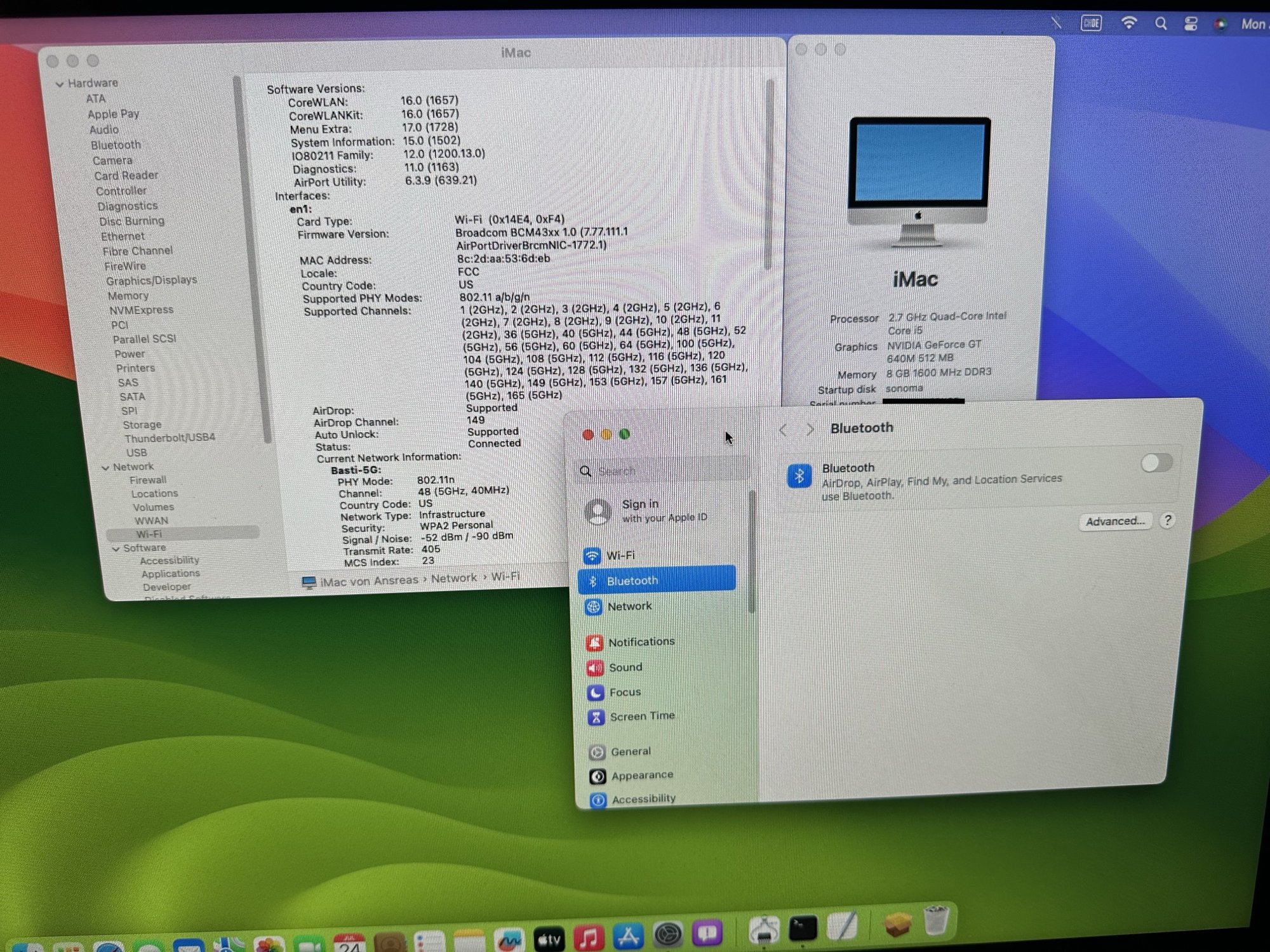1270x952 pixels.
Task: Open the Music app in Dock
Action: tap(588, 937)
